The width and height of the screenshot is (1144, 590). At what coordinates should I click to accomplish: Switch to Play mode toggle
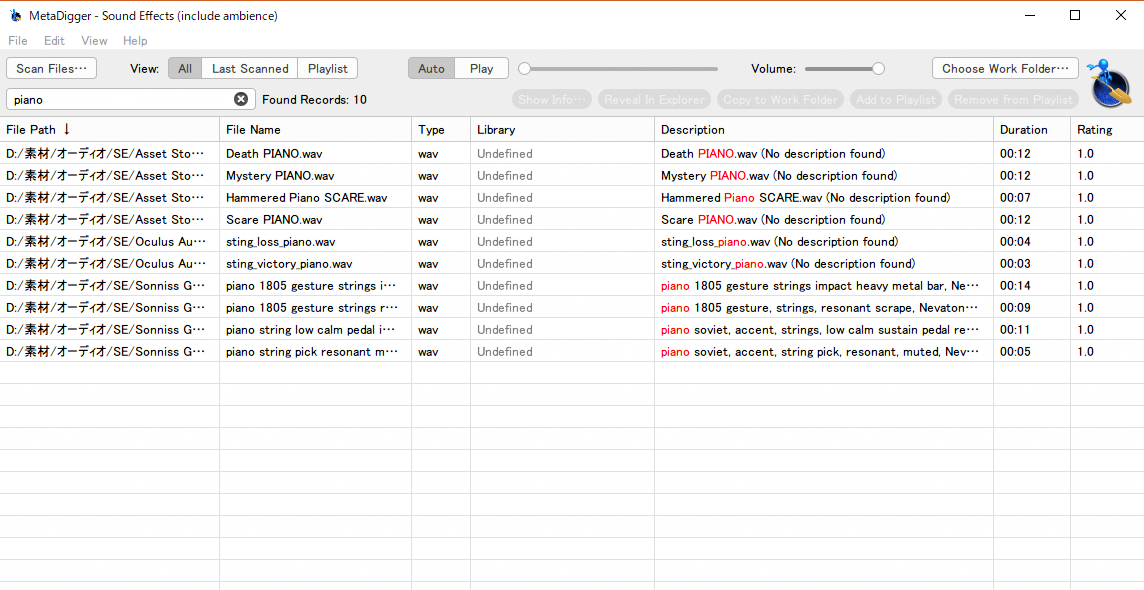(x=481, y=68)
